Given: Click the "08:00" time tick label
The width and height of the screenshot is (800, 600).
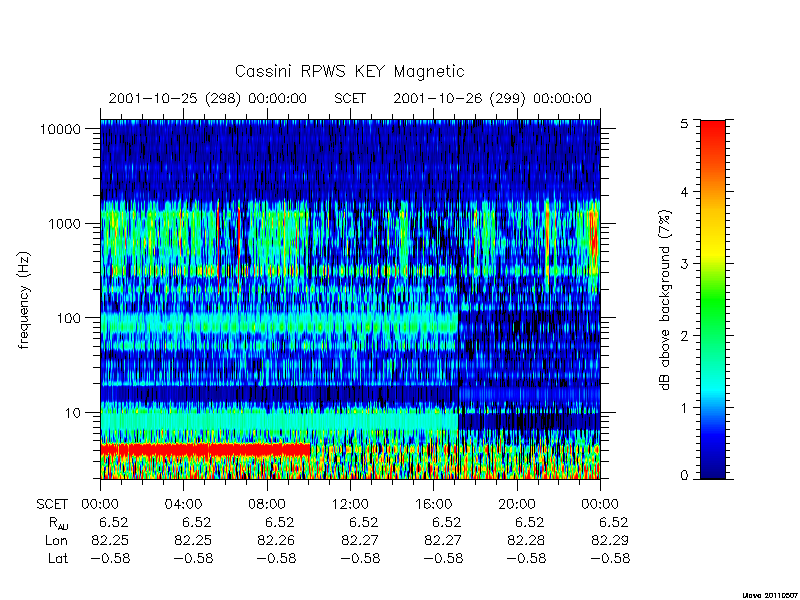Looking at the screenshot, I should [x=266, y=505].
